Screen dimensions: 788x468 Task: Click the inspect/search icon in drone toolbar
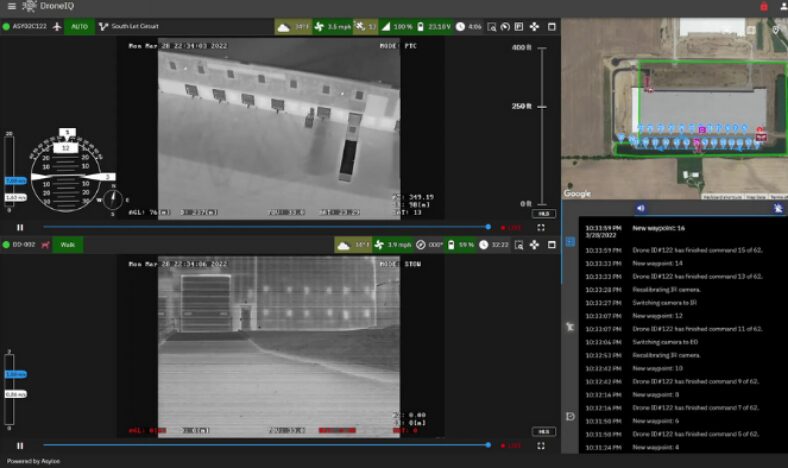491,27
